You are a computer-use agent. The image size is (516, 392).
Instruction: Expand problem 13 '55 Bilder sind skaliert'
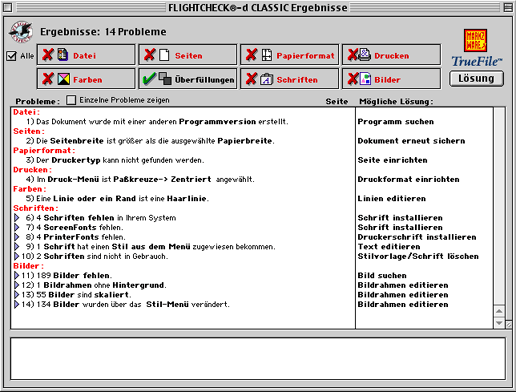17,295
